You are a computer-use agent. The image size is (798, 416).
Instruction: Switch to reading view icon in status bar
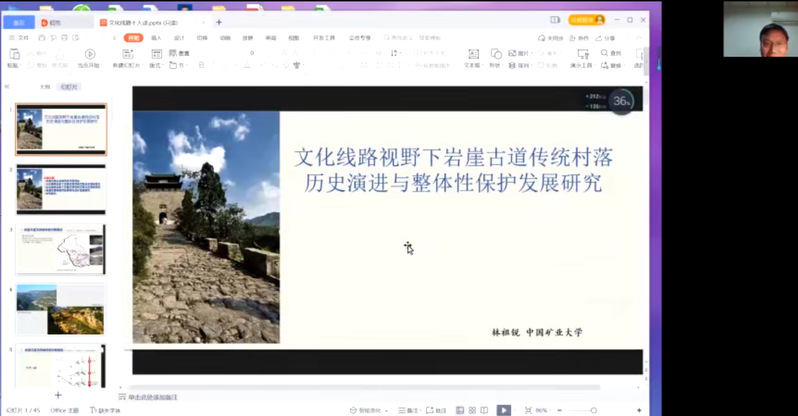(x=484, y=410)
